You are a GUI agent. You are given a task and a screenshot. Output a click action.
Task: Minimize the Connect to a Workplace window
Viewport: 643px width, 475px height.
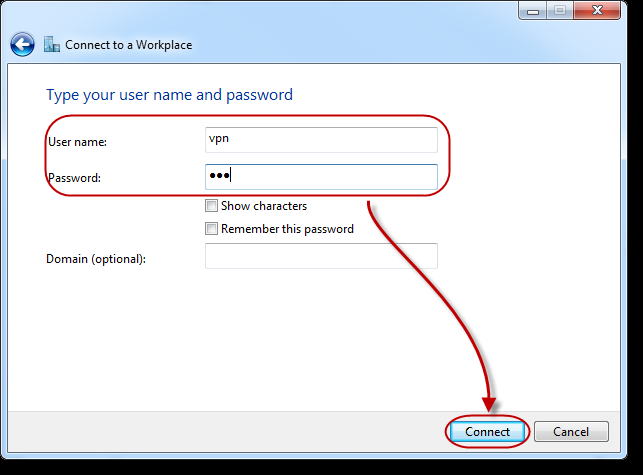click(532, 11)
